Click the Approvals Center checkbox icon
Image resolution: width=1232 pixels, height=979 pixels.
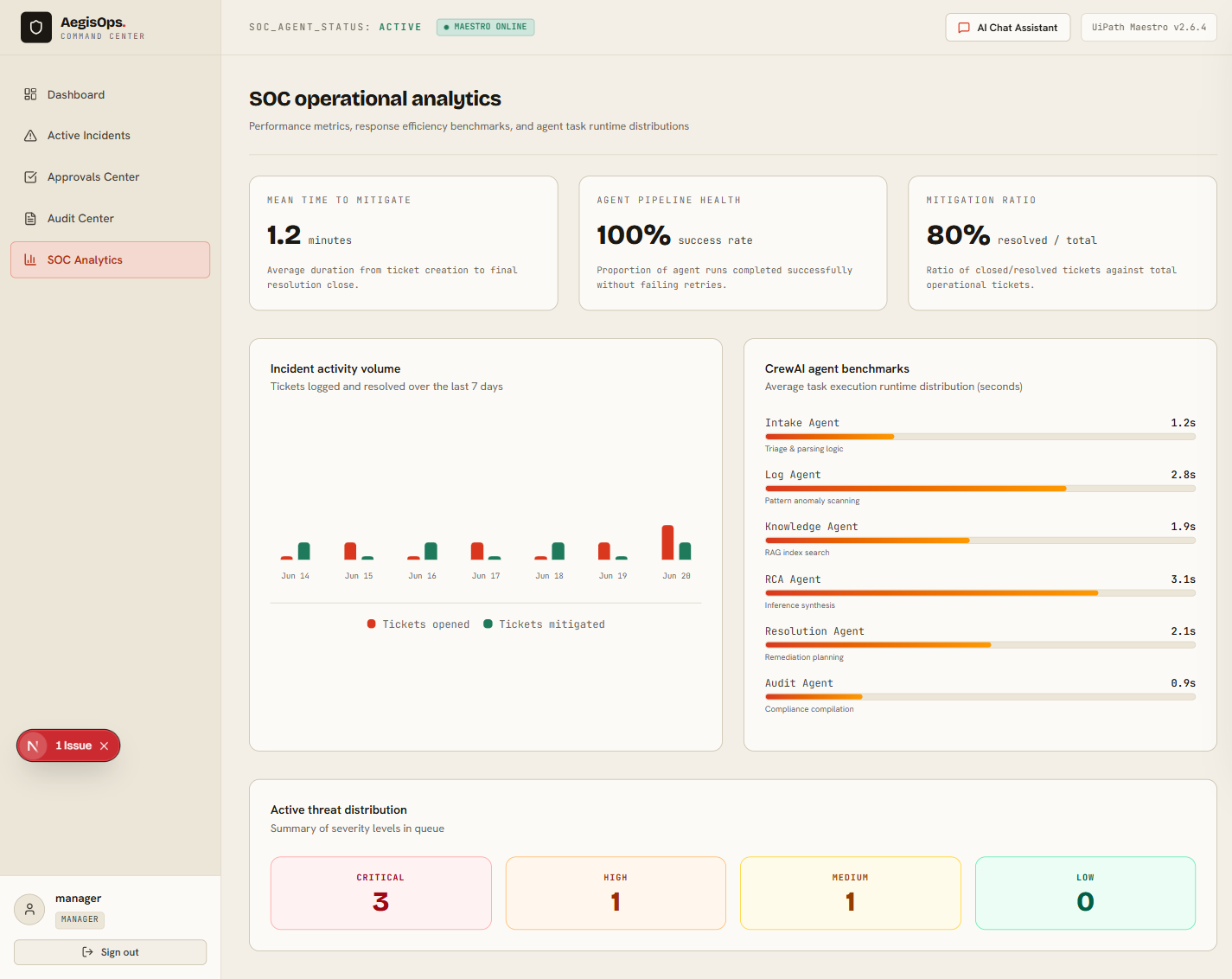30,177
